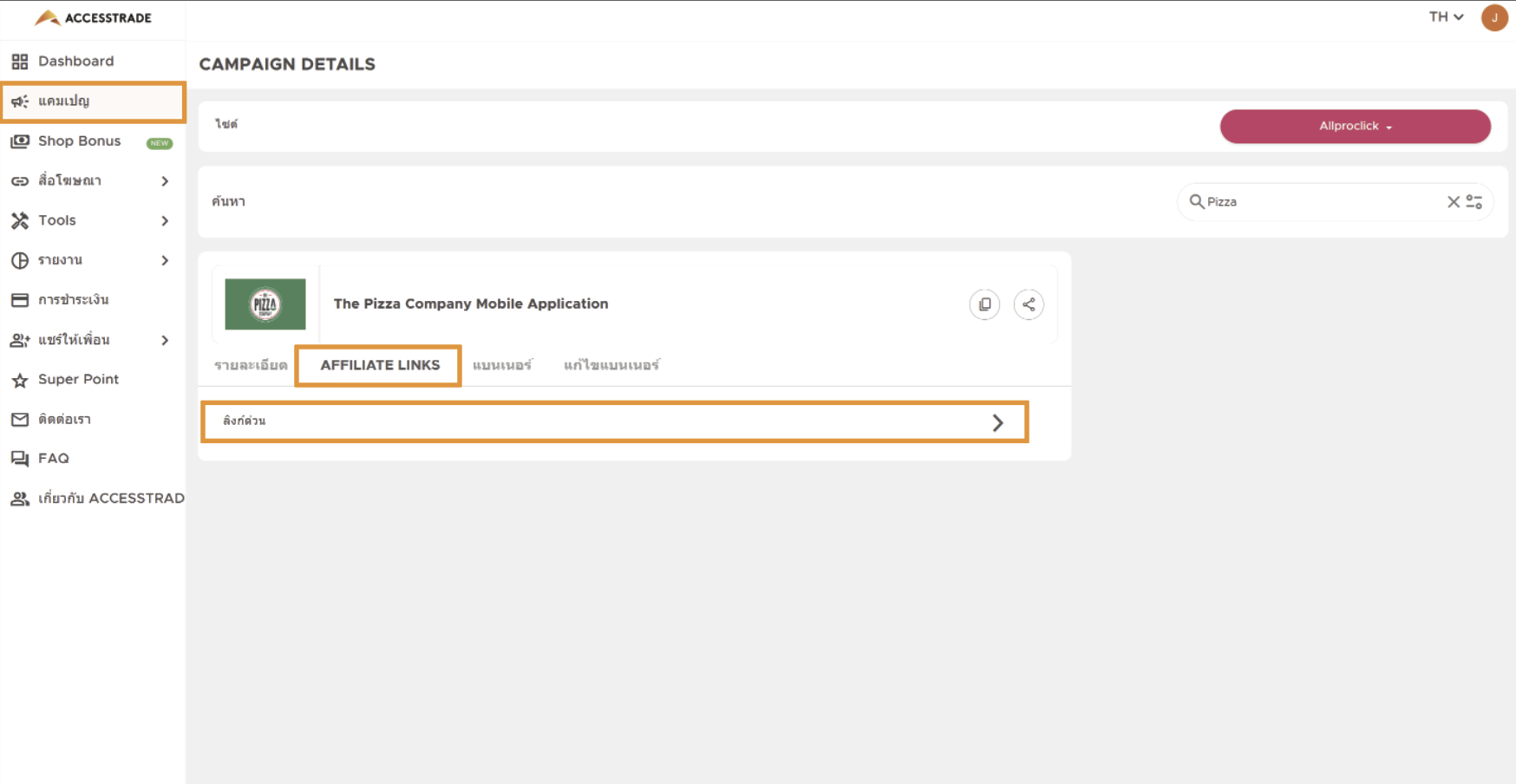
Task: Open the Dashboard grid icon
Action: pyautogui.click(x=19, y=62)
